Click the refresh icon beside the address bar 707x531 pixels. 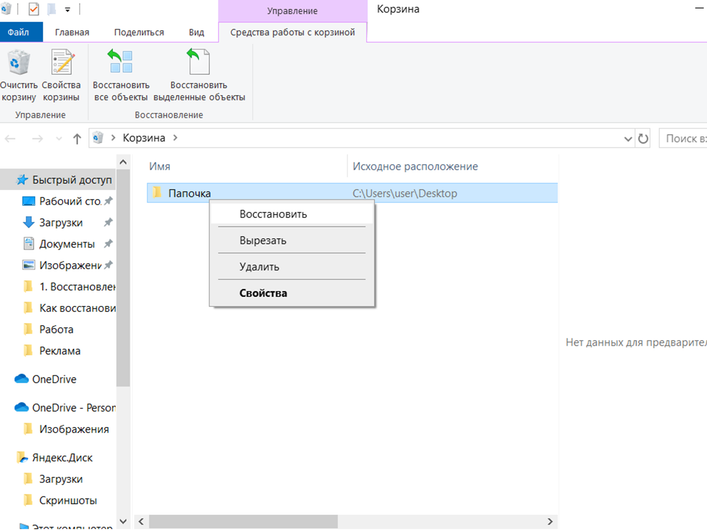(643, 138)
